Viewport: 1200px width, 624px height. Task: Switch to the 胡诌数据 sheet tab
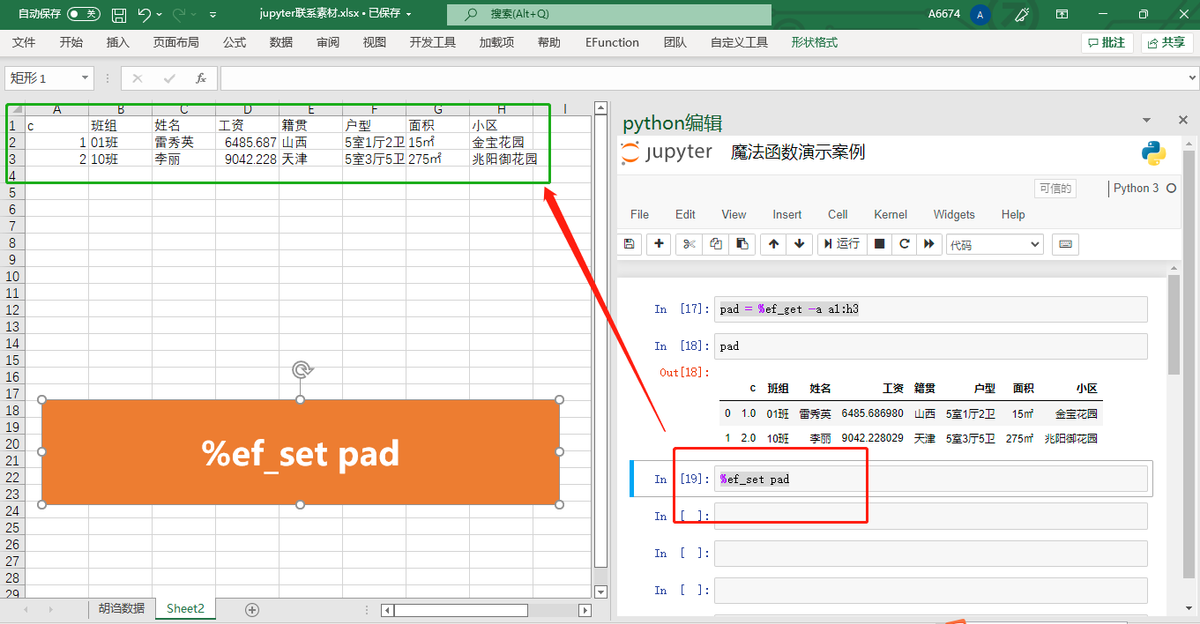[x=121, y=609]
